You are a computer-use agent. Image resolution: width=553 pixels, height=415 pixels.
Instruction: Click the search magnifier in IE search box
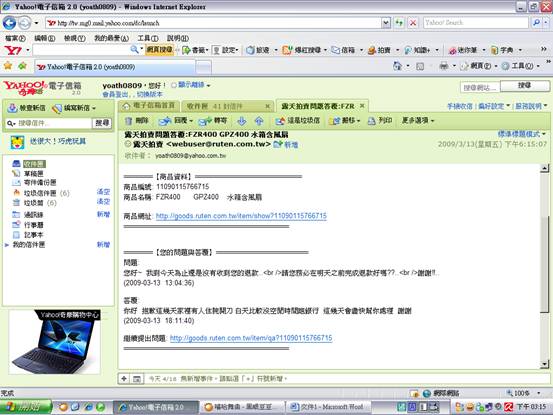pyautogui.click(x=536, y=23)
